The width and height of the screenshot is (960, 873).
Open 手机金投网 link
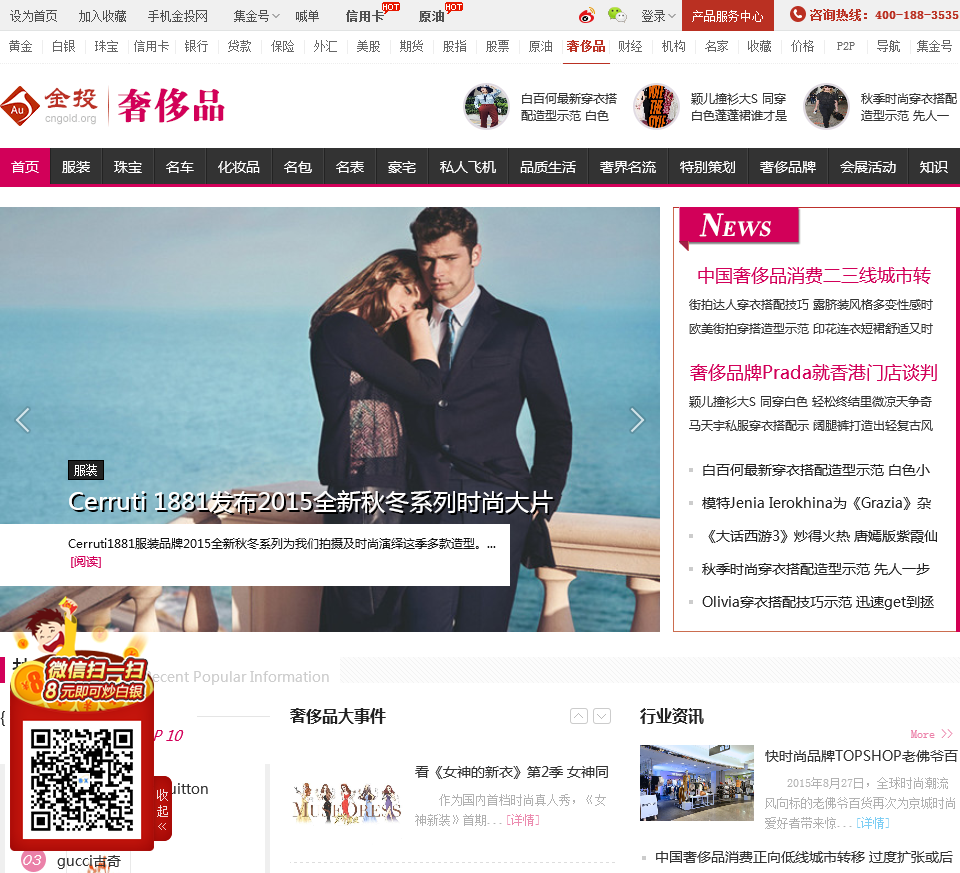178,17
